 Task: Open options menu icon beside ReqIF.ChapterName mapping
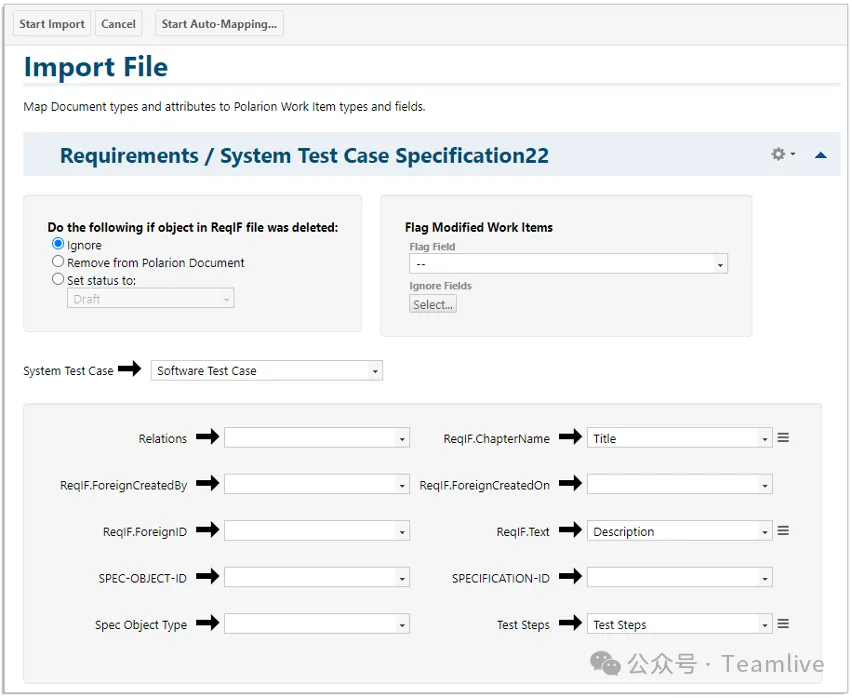pos(783,438)
